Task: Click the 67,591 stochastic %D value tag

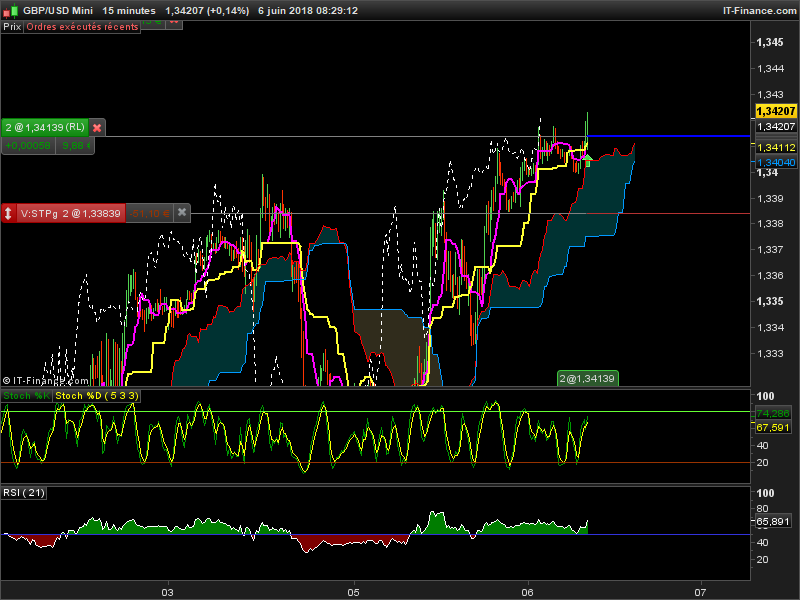Action: click(773, 428)
